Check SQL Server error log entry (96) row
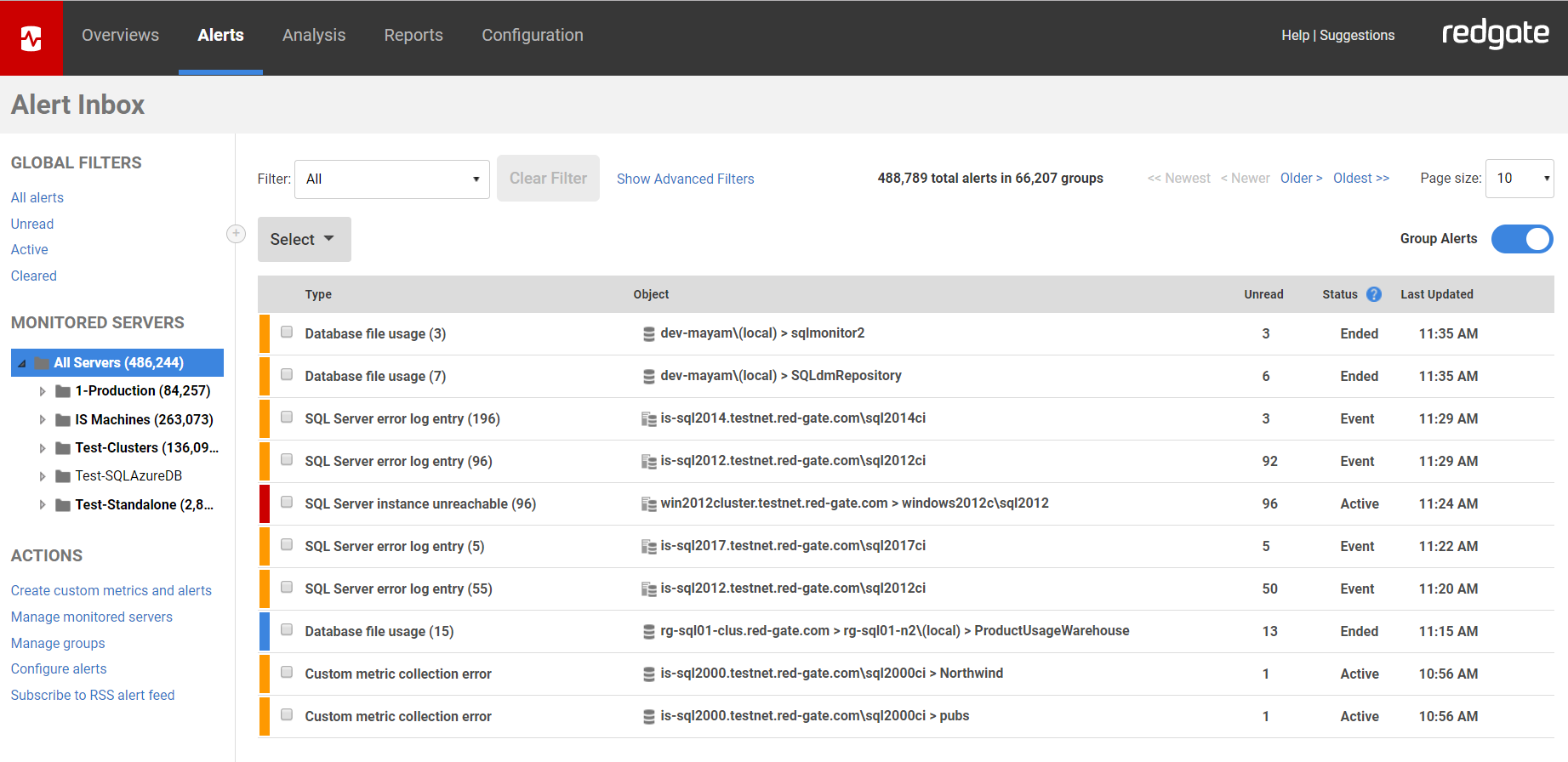The image size is (1568, 762). tap(287, 460)
